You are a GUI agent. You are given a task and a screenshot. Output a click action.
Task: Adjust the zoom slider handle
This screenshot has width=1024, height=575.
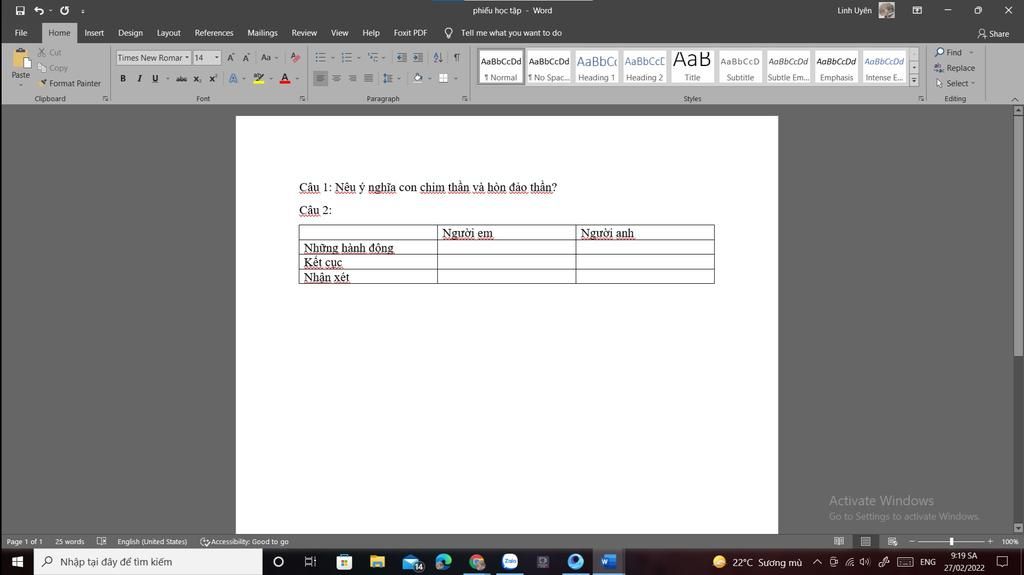(x=952, y=541)
